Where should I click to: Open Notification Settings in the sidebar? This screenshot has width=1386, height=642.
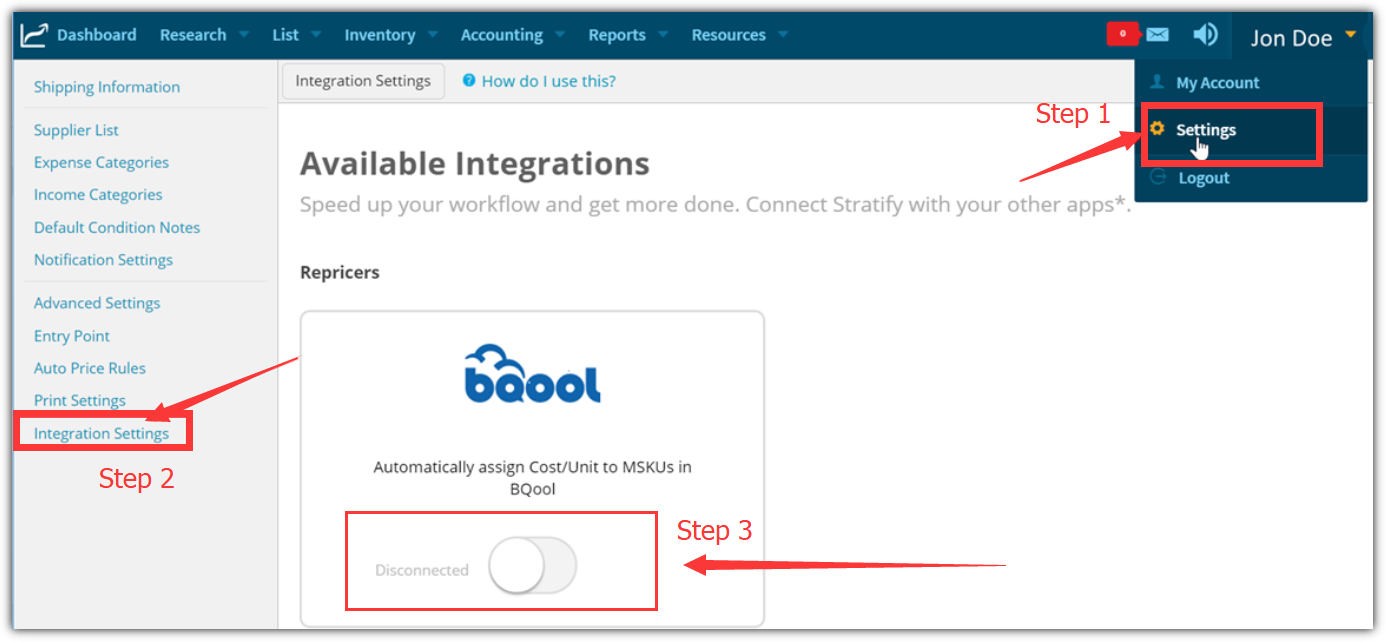103,260
